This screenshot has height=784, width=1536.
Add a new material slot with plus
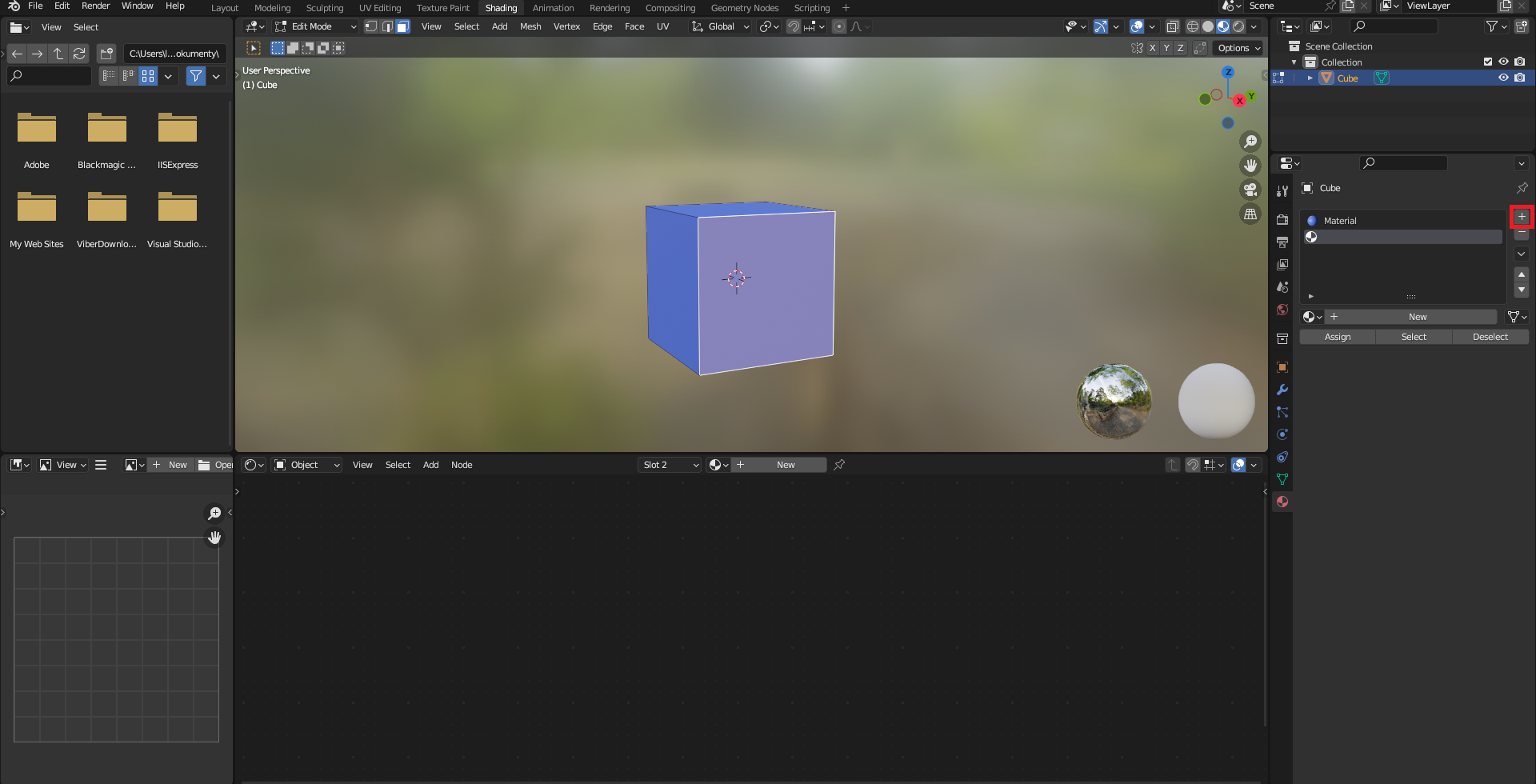[x=1521, y=217]
